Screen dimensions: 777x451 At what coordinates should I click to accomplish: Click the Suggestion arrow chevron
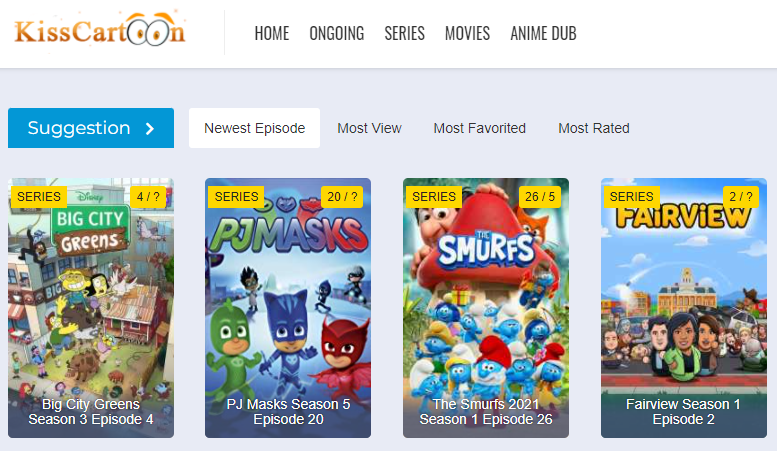(x=150, y=129)
